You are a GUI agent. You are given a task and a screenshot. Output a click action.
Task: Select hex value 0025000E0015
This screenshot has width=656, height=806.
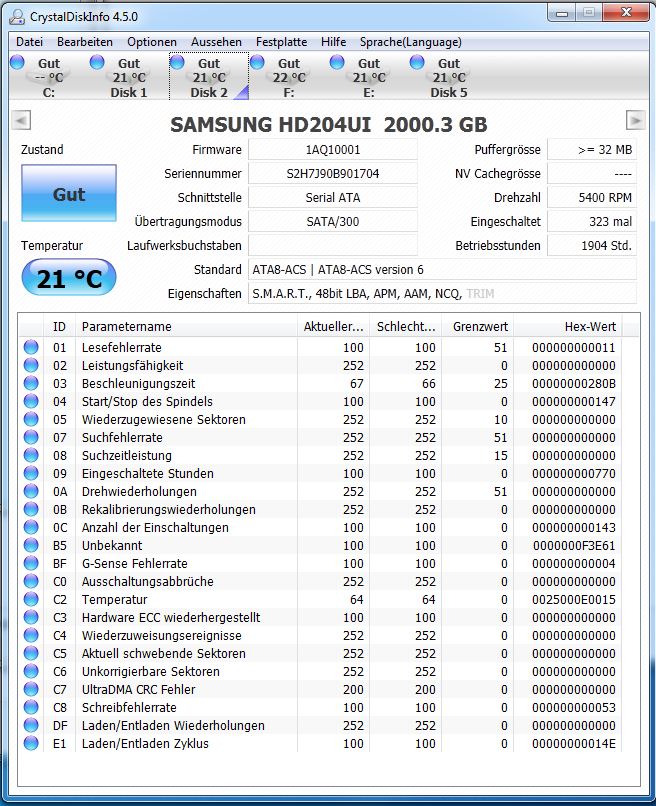[x=574, y=599]
